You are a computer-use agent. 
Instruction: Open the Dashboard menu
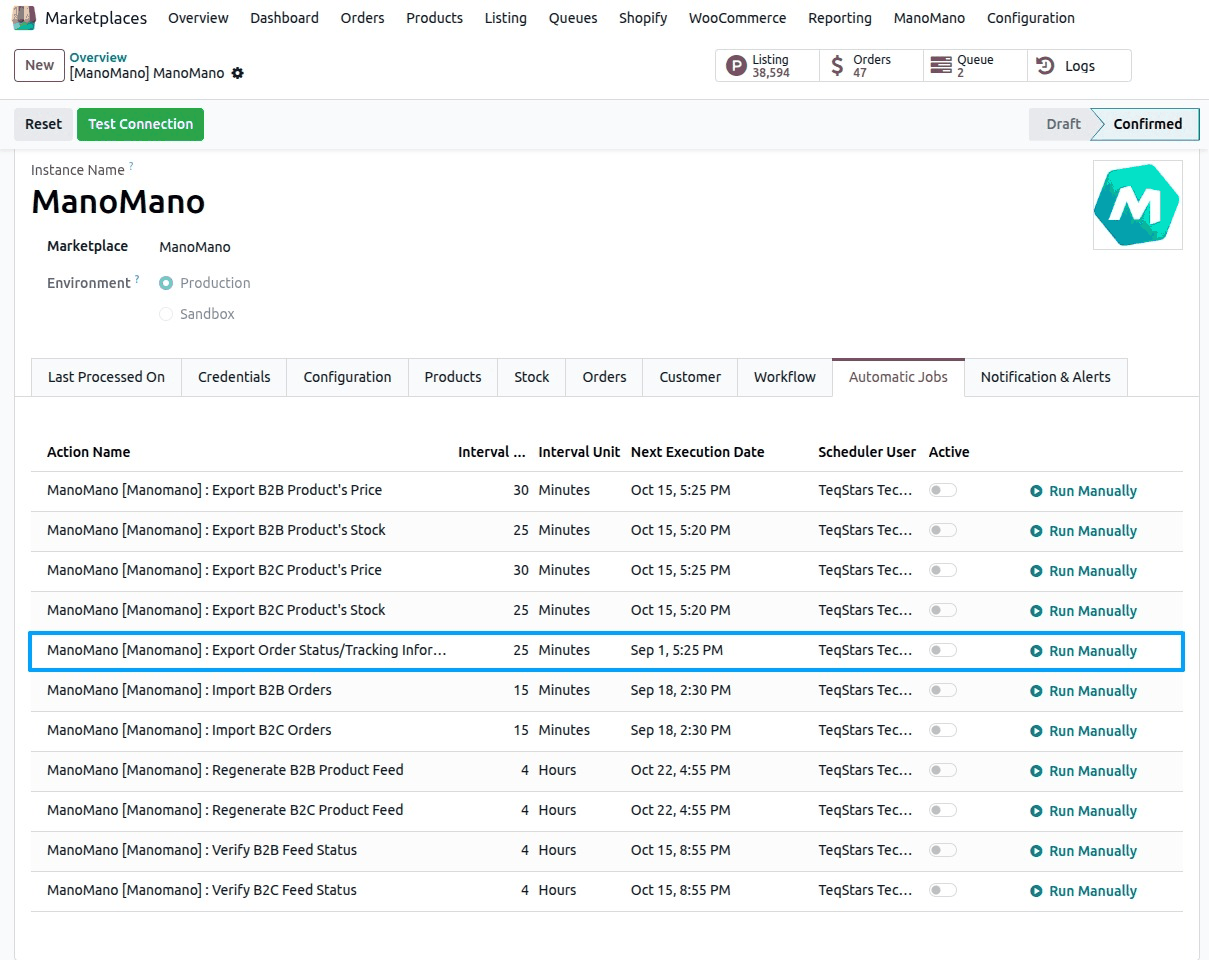coord(284,18)
